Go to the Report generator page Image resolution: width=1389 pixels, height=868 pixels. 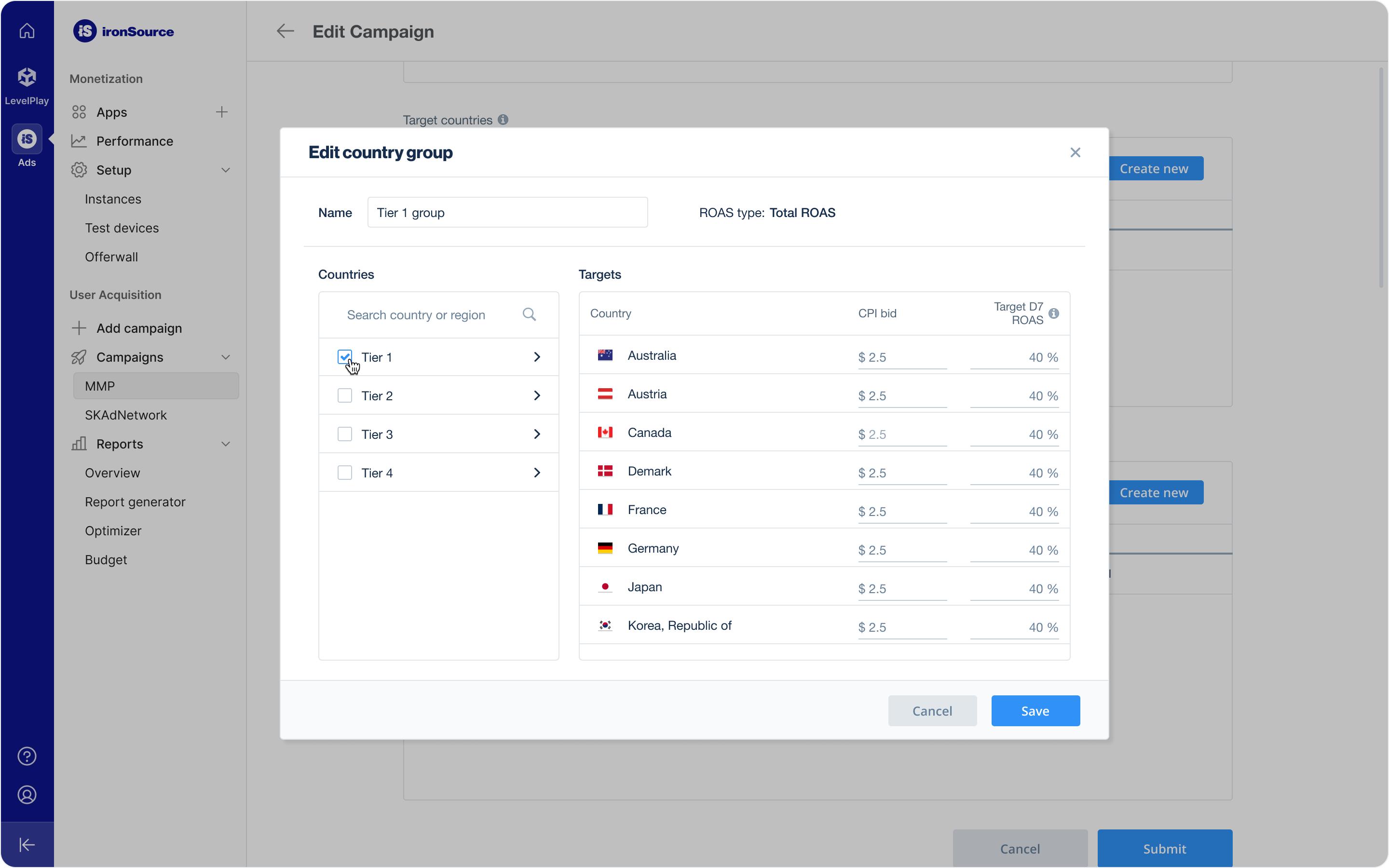click(135, 502)
